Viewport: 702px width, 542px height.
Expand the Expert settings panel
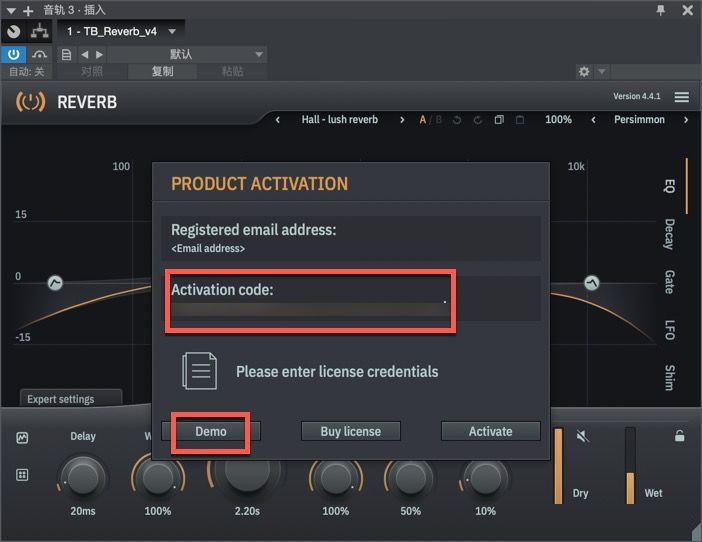[x=71, y=398]
